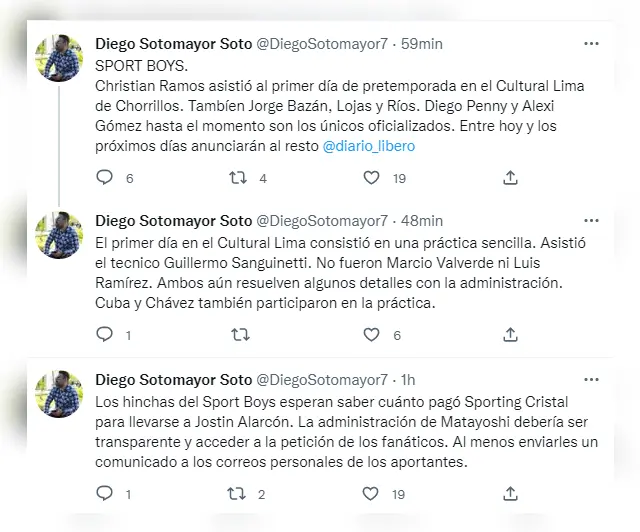Retweet the 48min Cultural Lima tweet
640x532 pixels.
pyautogui.click(x=239, y=334)
